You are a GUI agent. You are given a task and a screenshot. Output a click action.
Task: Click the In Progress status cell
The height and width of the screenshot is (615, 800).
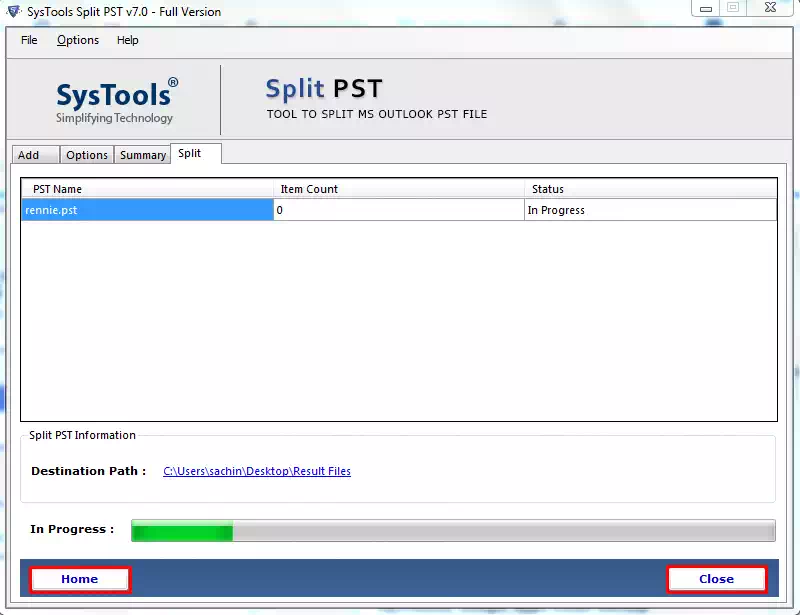651,210
